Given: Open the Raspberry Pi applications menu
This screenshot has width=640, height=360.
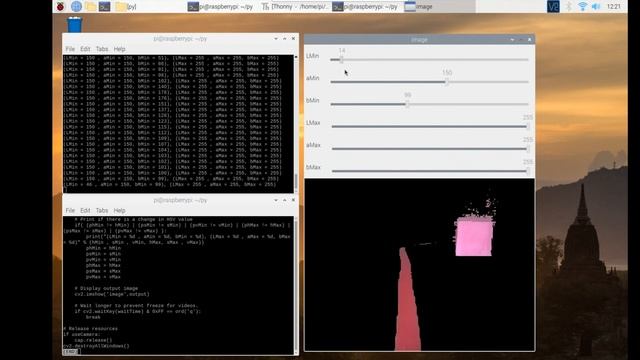Looking at the screenshot, I should coord(60,6).
